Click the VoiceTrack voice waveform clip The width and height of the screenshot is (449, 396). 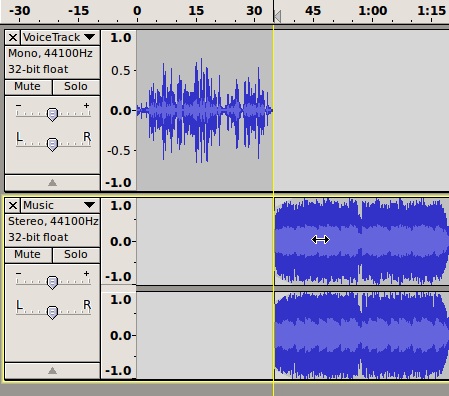pos(205,110)
